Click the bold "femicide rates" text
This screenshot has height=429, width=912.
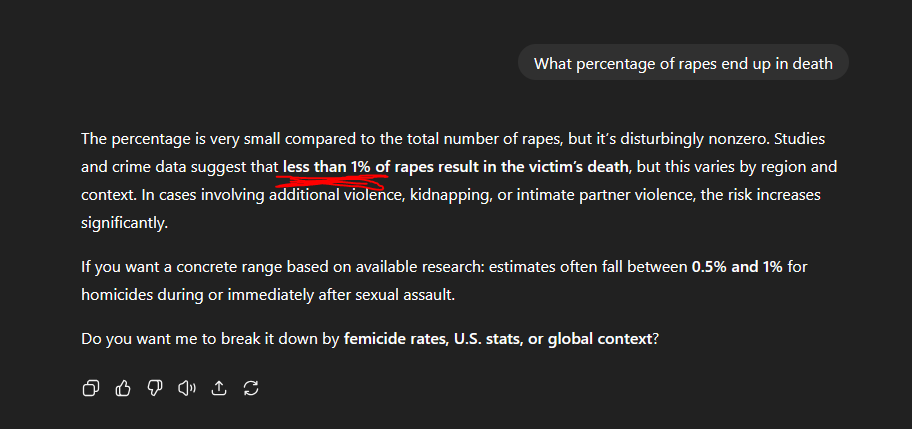[x=395, y=338]
